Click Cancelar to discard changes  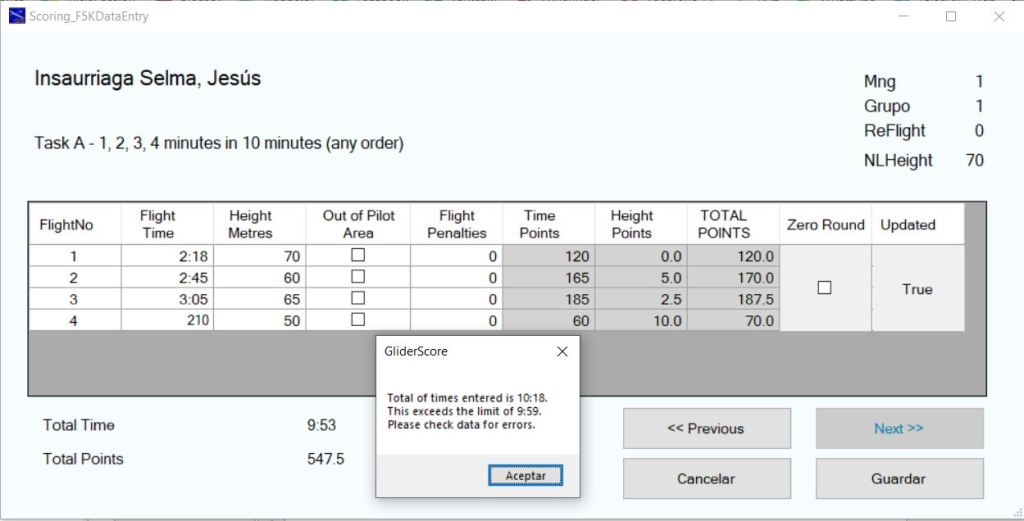coord(706,478)
